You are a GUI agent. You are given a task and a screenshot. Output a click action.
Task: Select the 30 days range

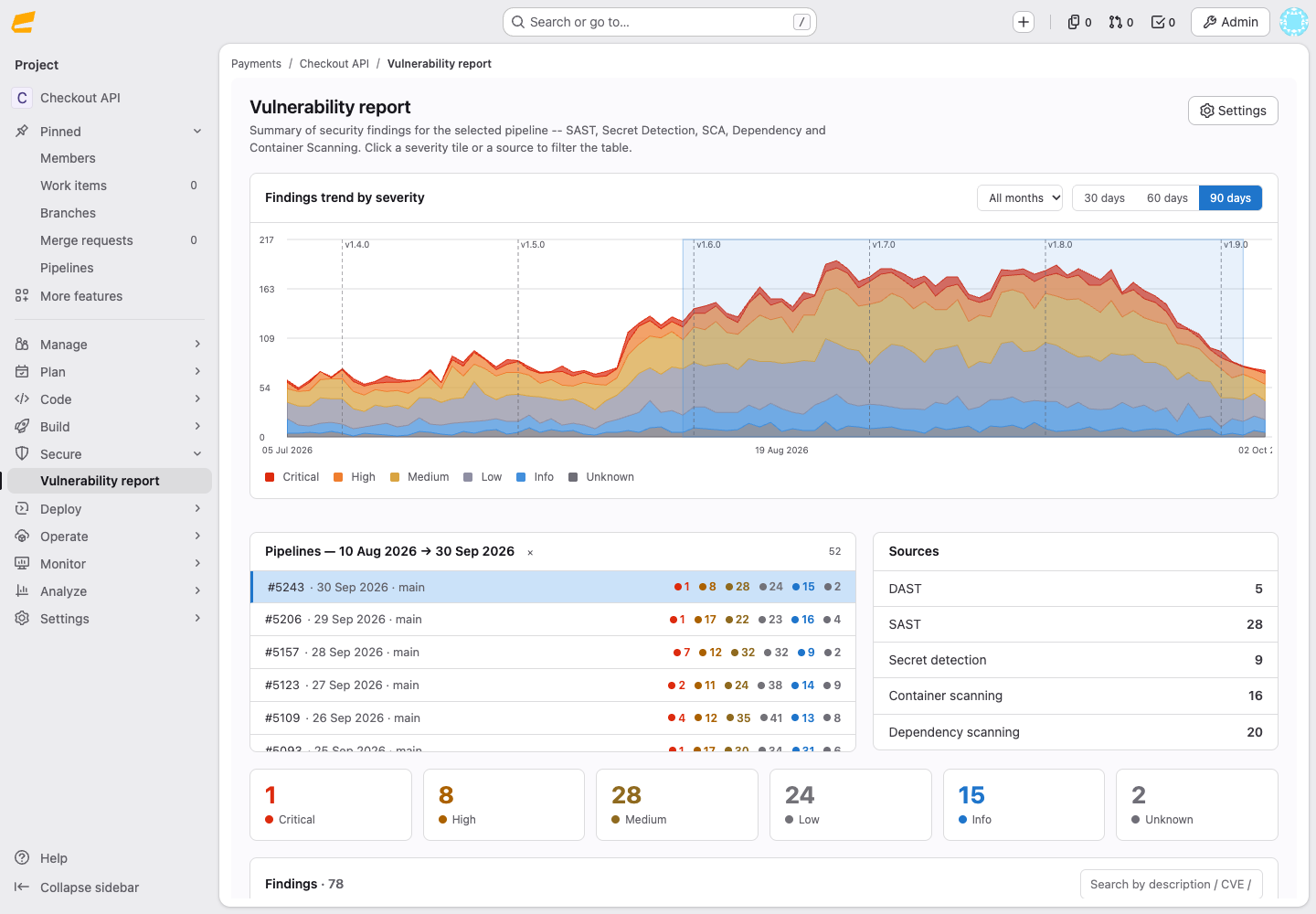1104,198
